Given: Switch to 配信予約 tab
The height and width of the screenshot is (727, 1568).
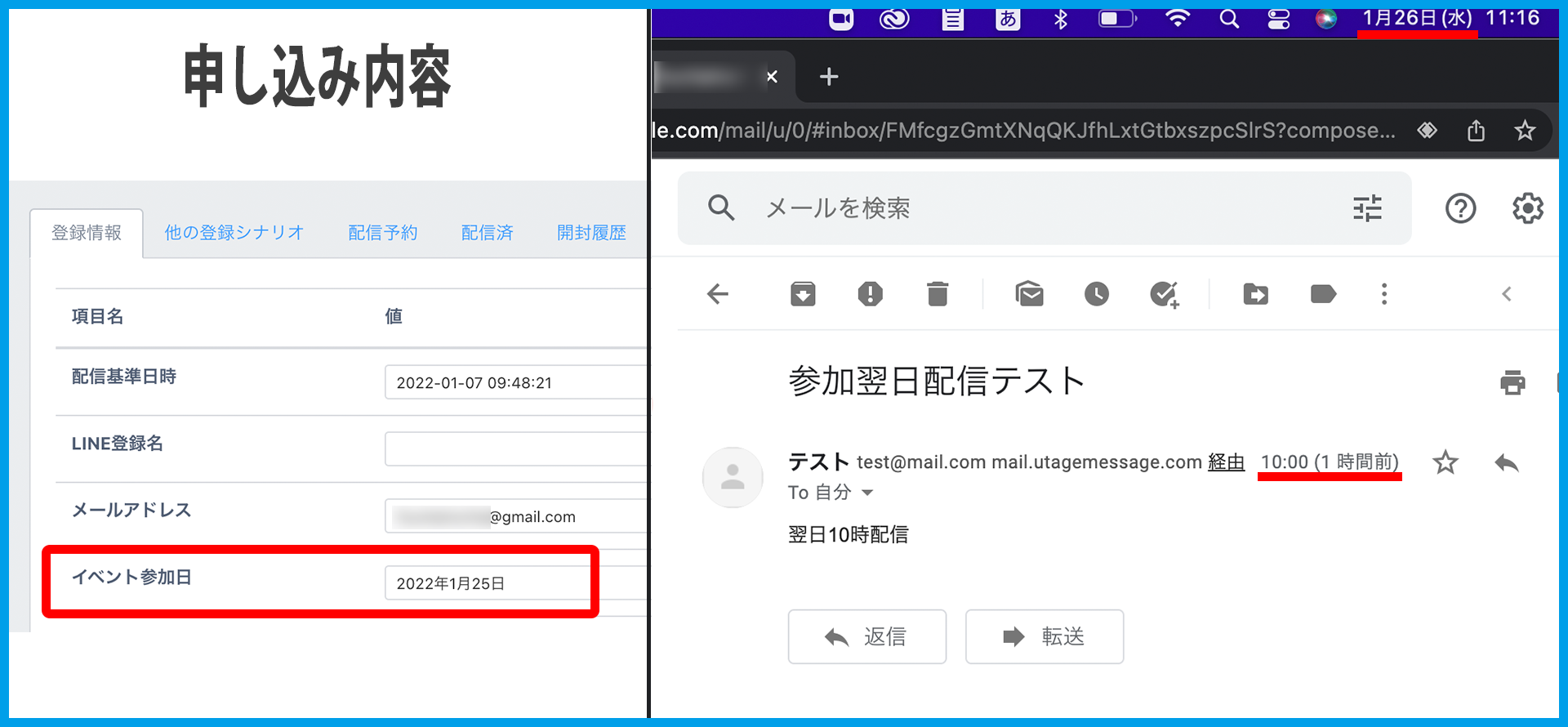Looking at the screenshot, I should tap(382, 233).
